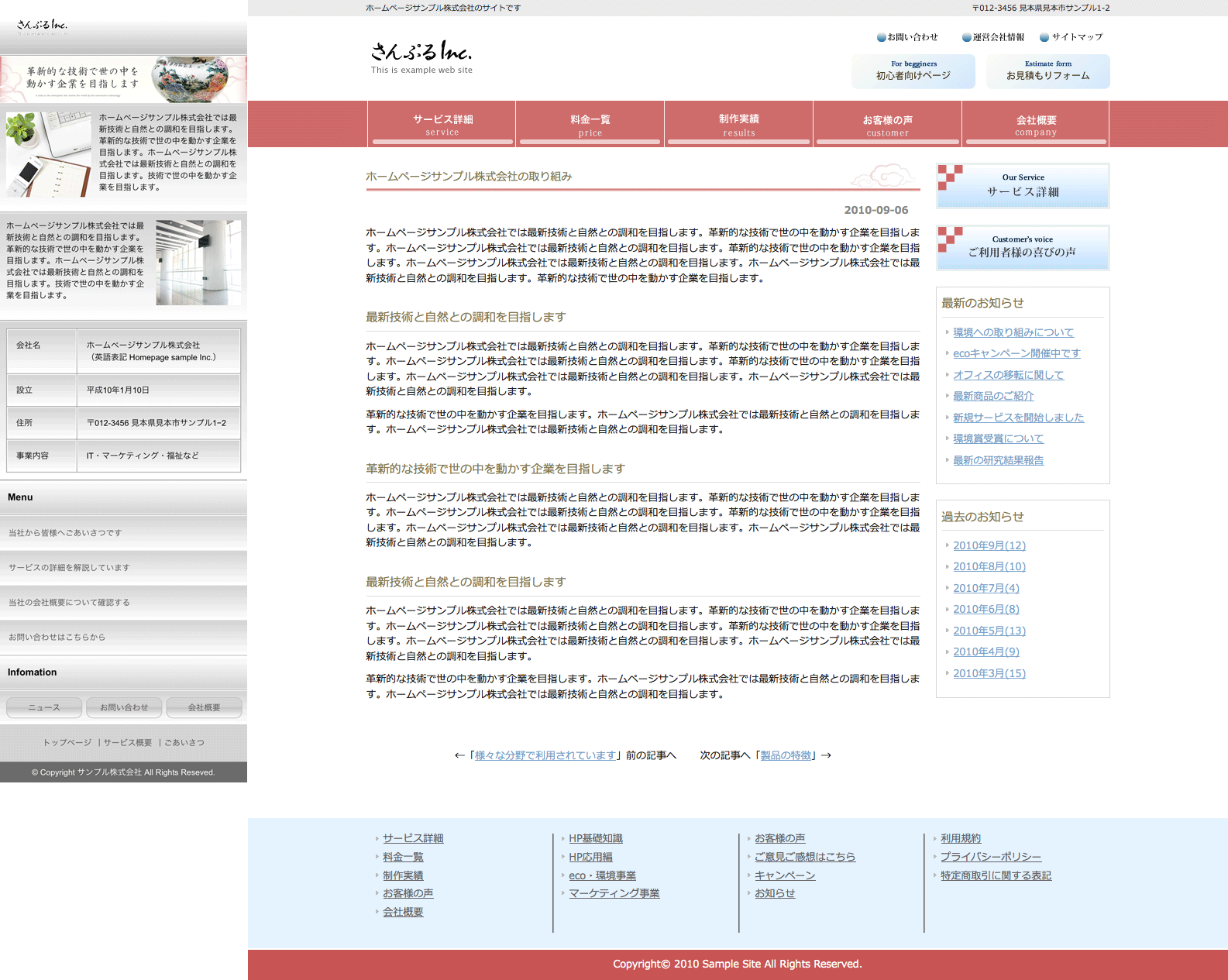Open the ecoキャンペーン開催中です news link
Image resolution: width=1228 pixels, height=980 pixels.
1016,353
